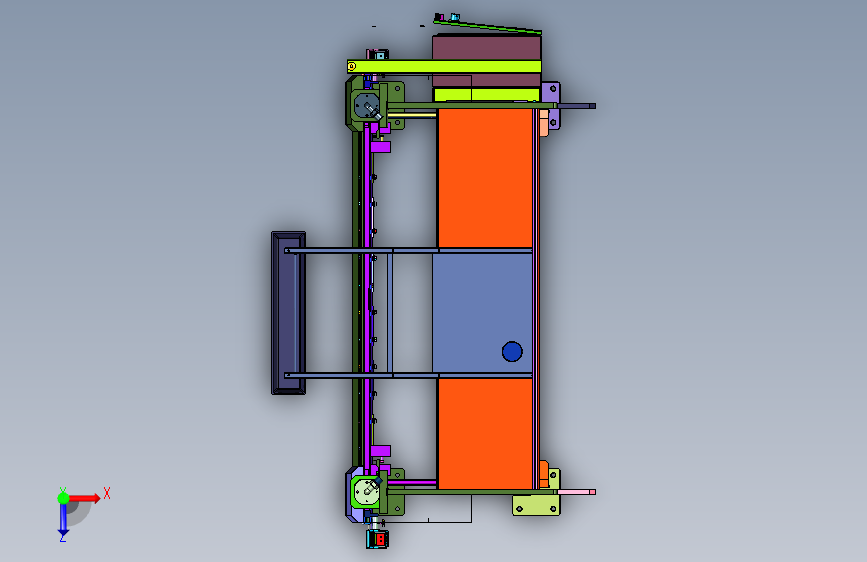This screenshot has height=562, width=867.
Task: Select the upper magenta block on the rail
Action: (x=381, y=147)
